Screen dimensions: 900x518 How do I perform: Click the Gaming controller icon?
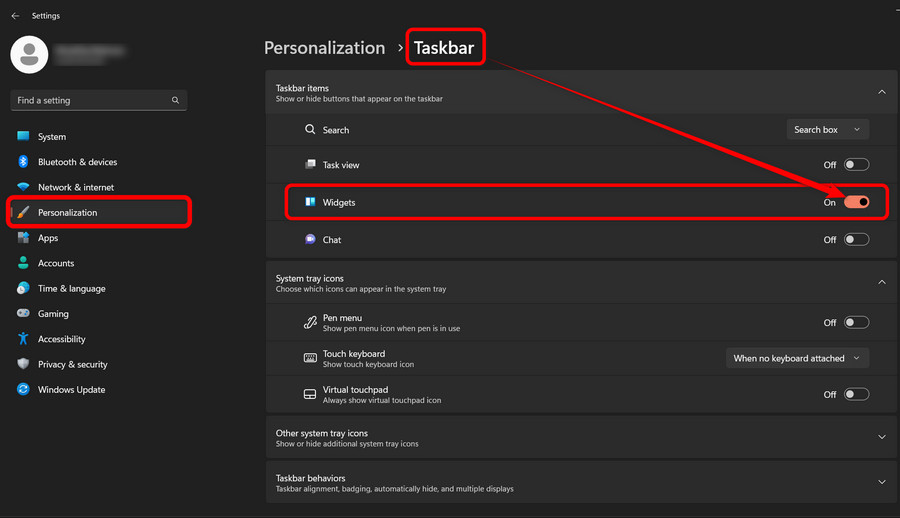pos(23,314)
